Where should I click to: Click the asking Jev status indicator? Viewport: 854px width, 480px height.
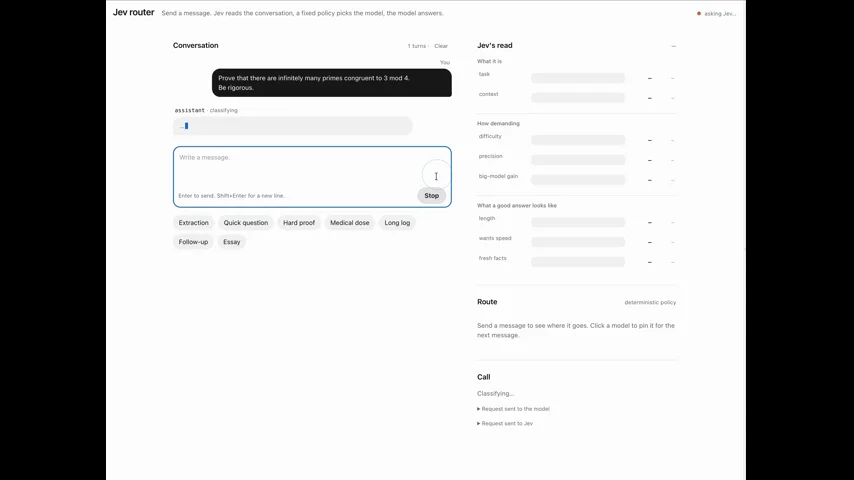tap(716, 14)
